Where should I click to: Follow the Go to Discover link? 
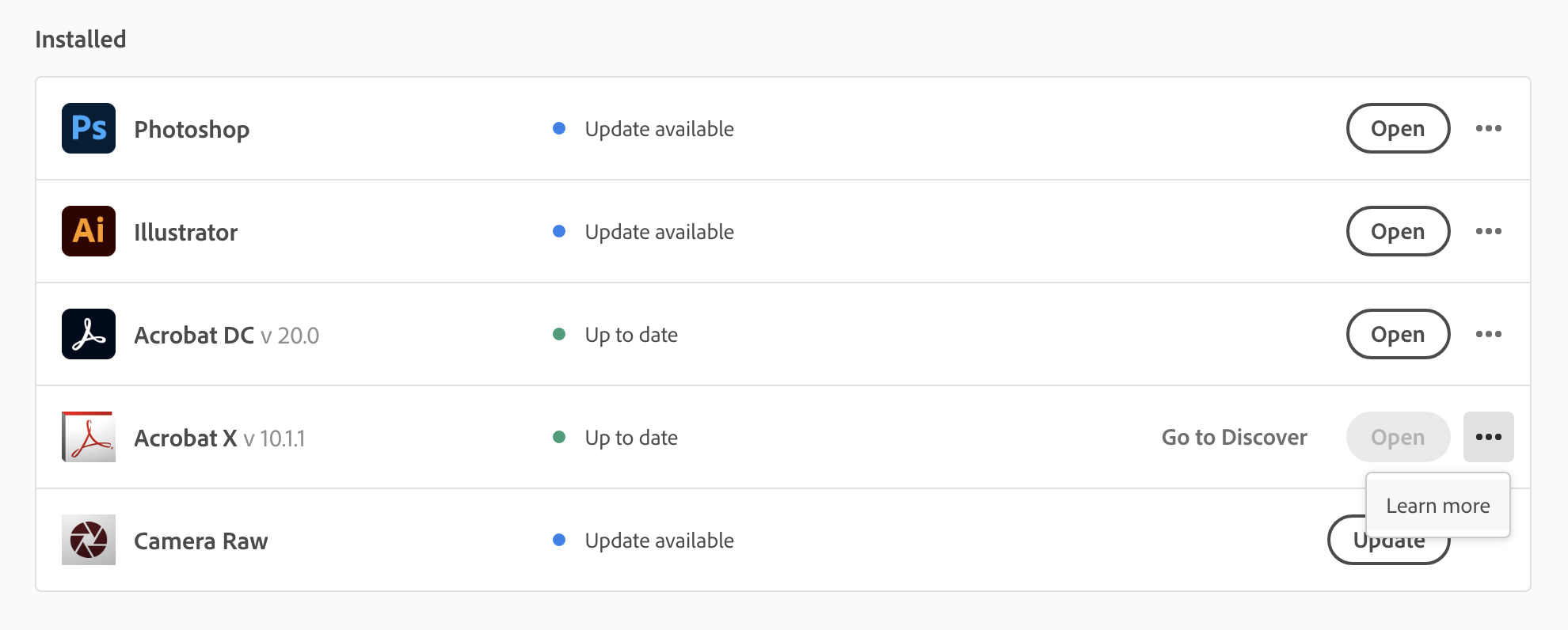[1234, 437]
